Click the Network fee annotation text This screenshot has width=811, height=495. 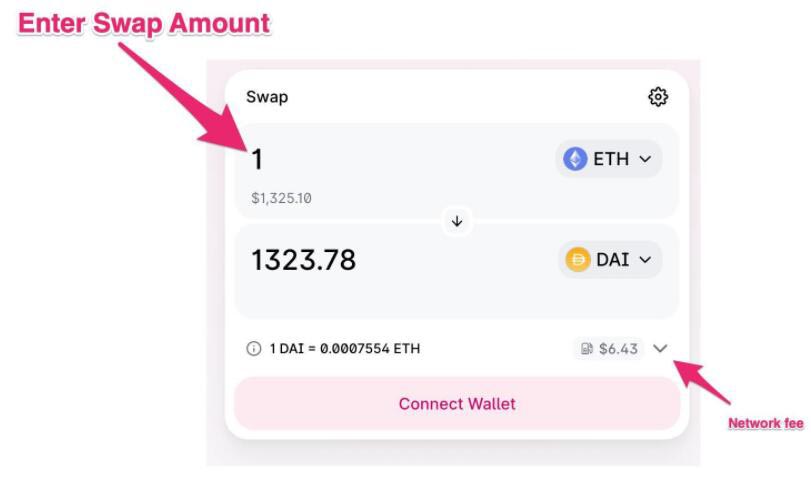(x=765, y=423)
